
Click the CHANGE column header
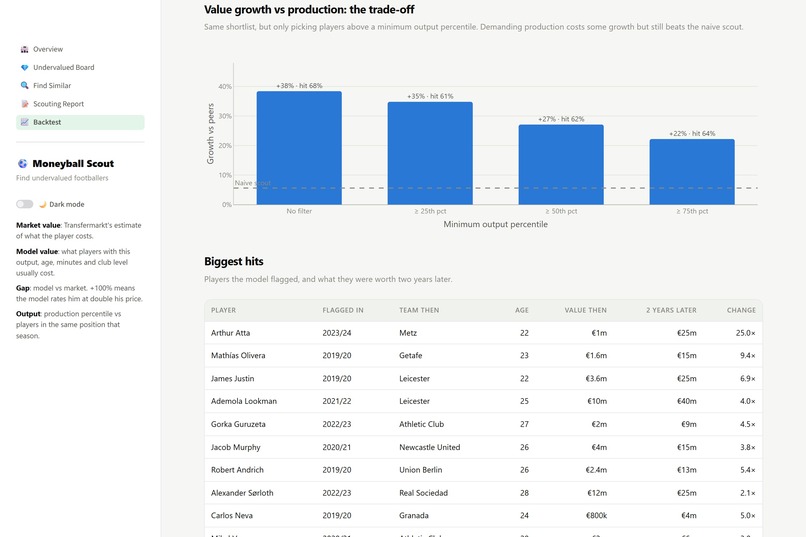(741, 310)
